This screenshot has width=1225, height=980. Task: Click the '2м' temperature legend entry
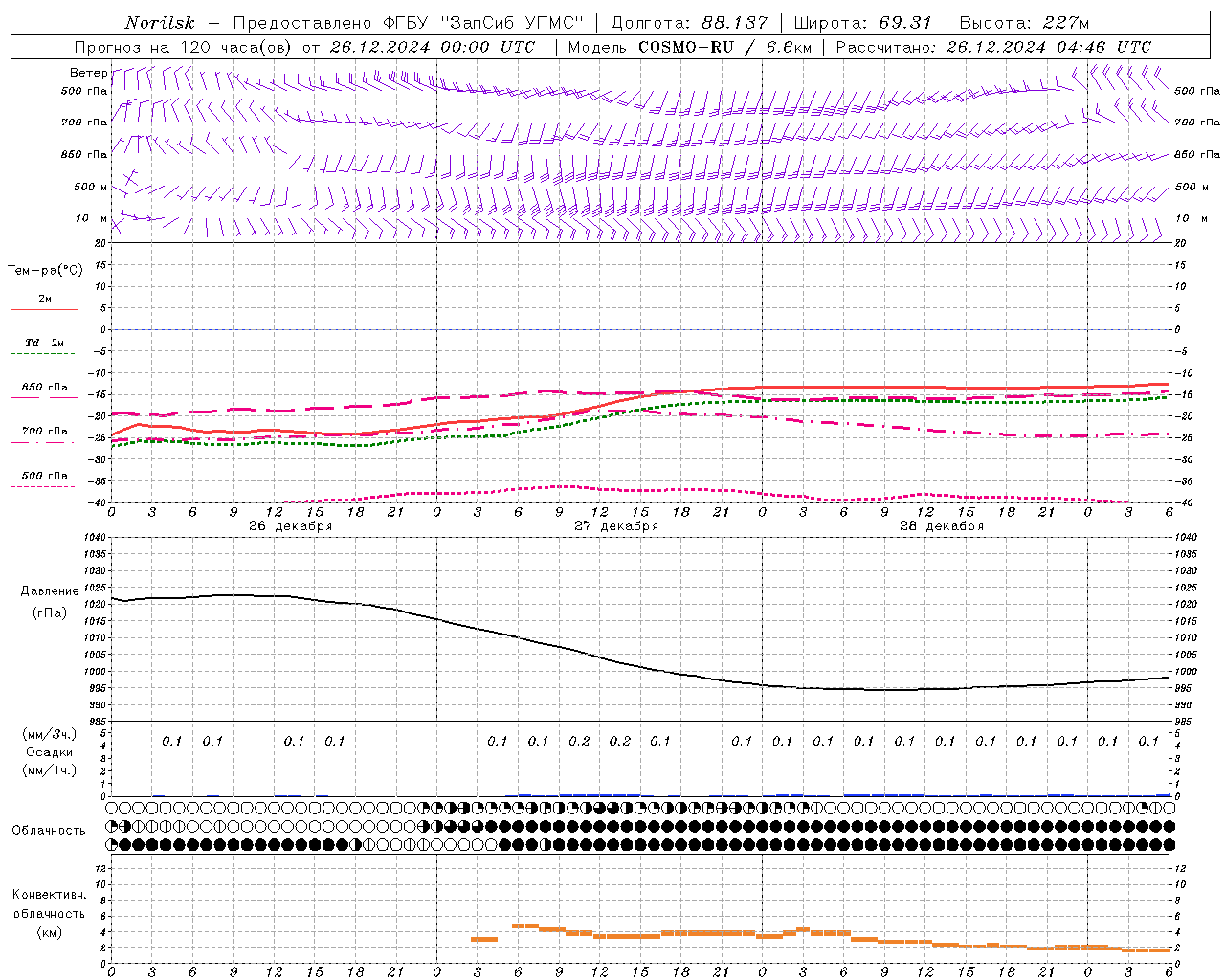[45, 299]
